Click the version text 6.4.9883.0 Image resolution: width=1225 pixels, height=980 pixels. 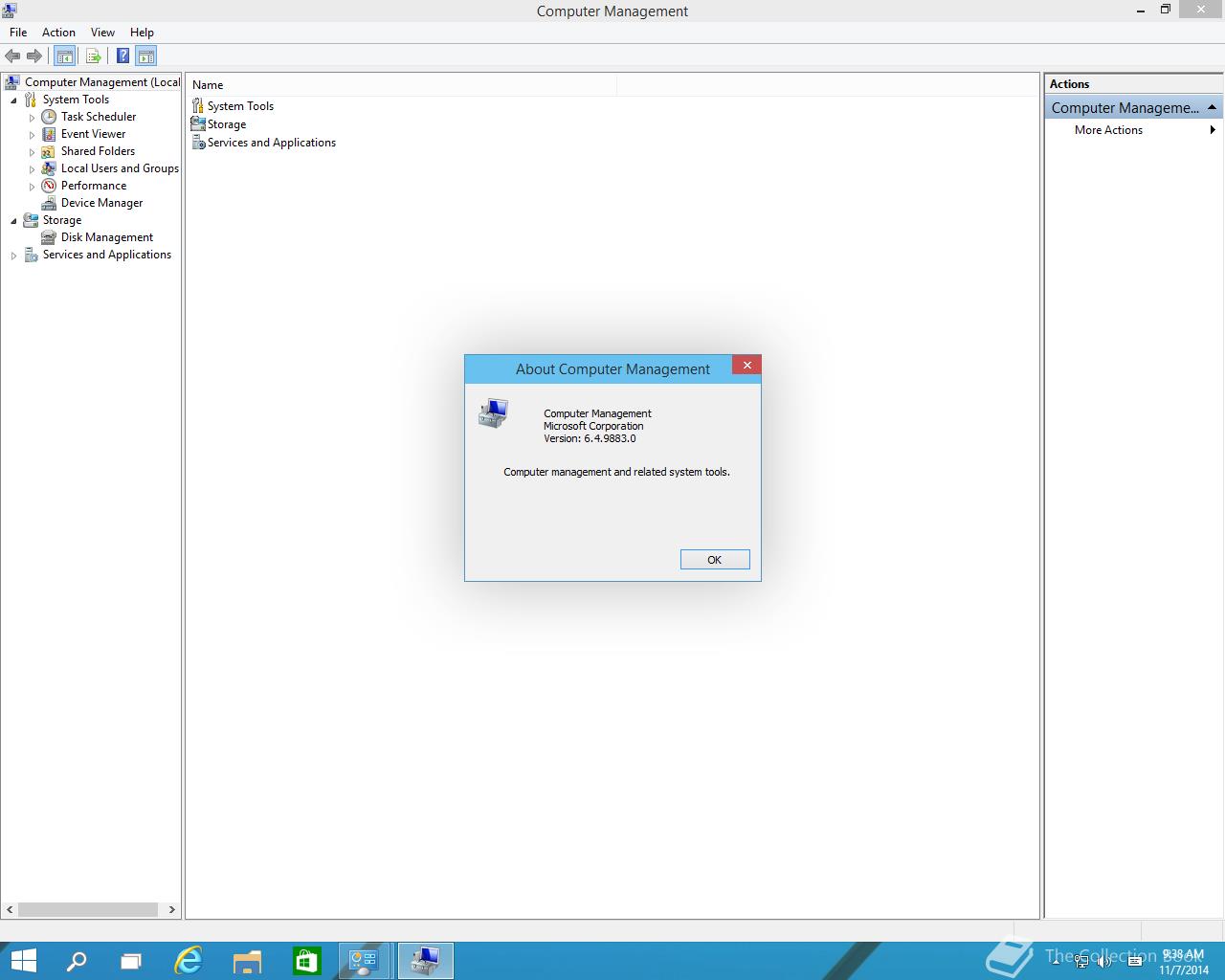click(610, 438)
